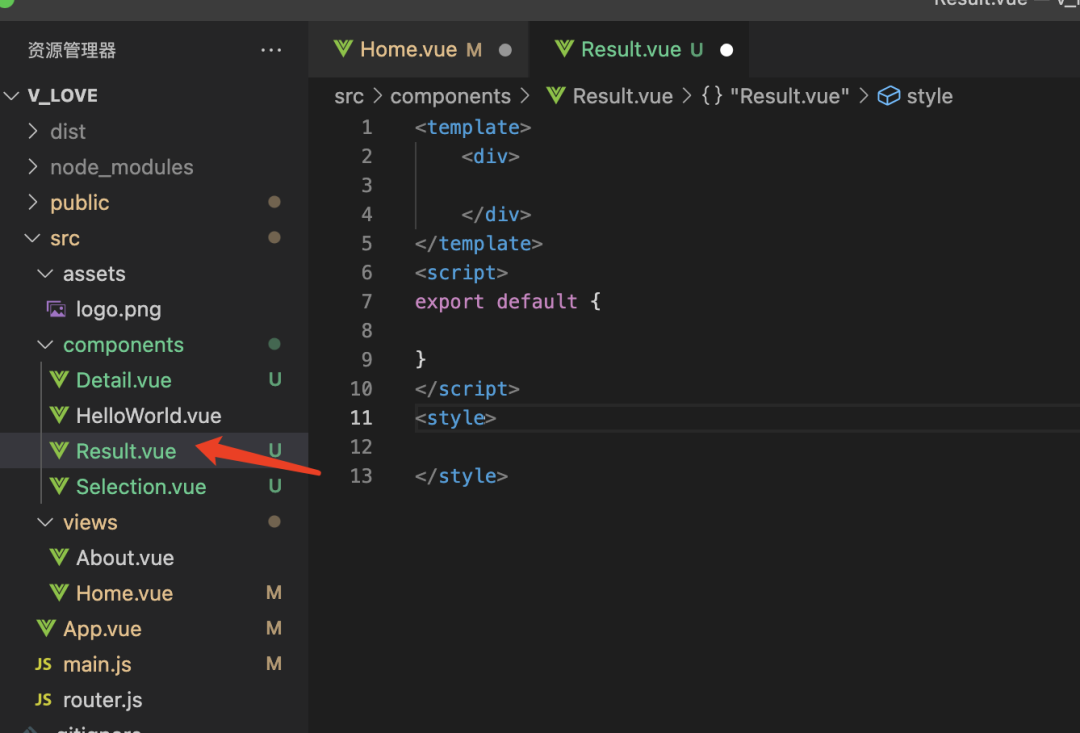Click line number 13 in the gutter
The height and width of the screenshot is (733, 1080).
[361, 476]
